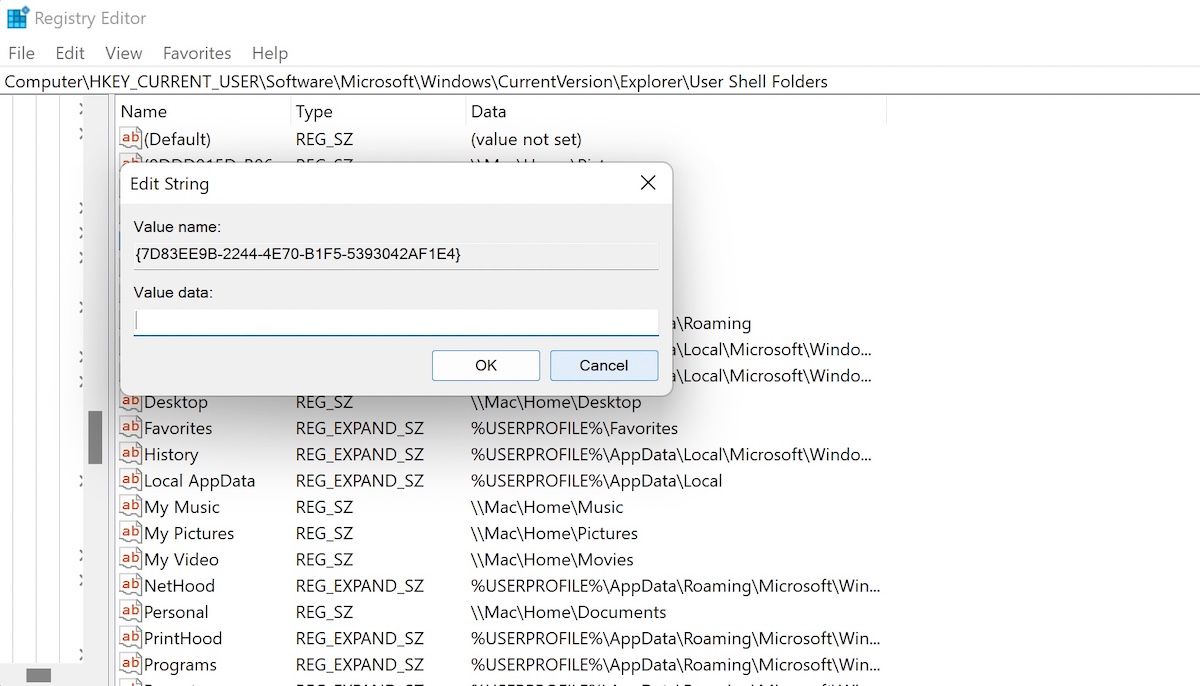The image size is (1200, 686).
Task: Click the string icon for My Music
Action: tap(130, 507)
